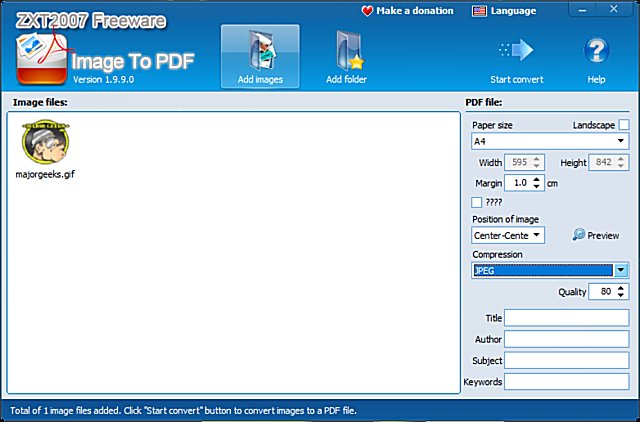640x422 pixels.
Task: Click the disabled Height 842 field
Action: point(609,162)
